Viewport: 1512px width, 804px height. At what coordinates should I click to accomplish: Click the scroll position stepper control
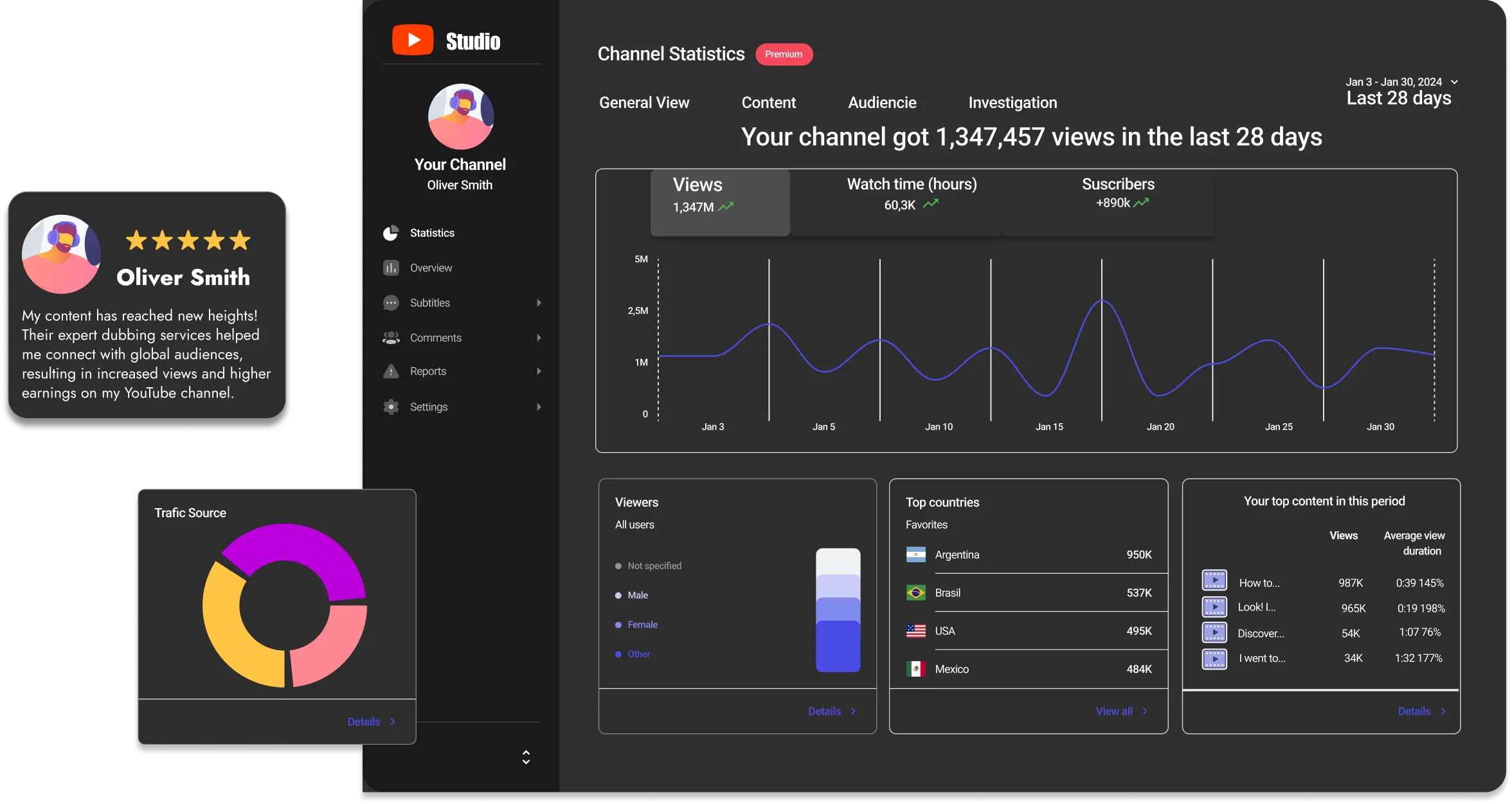[525, 757]
